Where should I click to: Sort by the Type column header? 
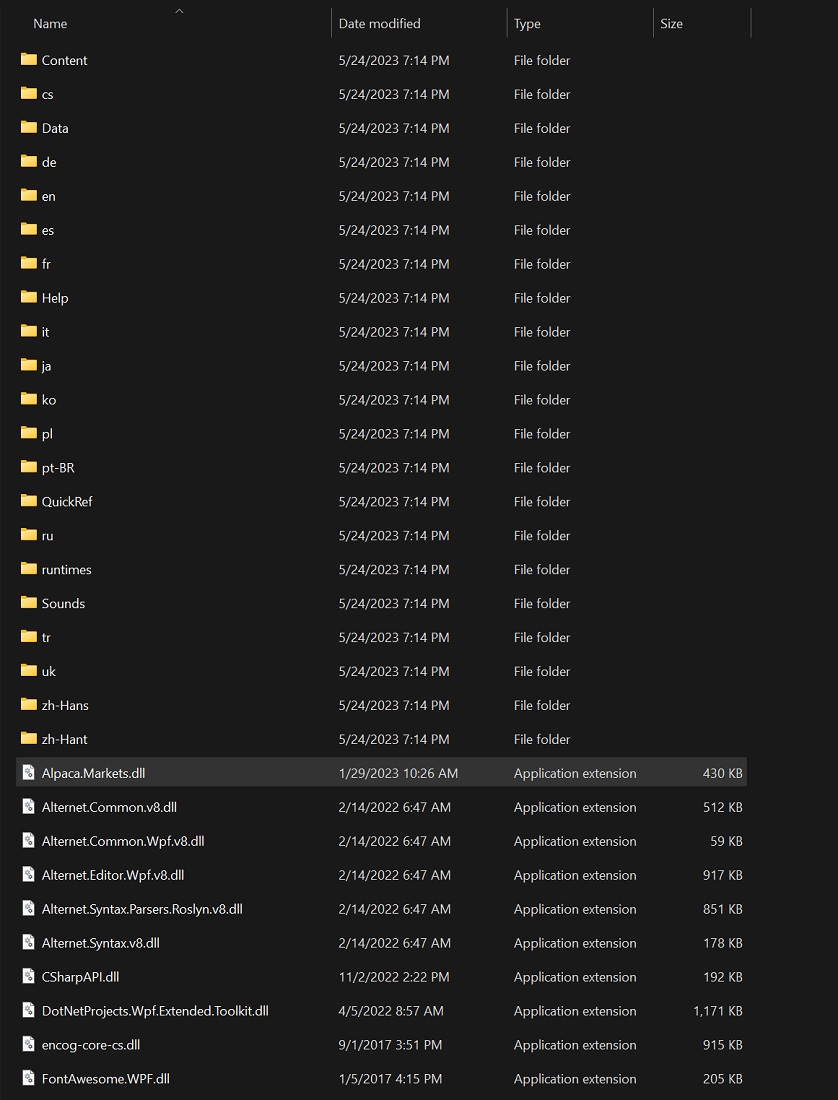click(527, 24)
